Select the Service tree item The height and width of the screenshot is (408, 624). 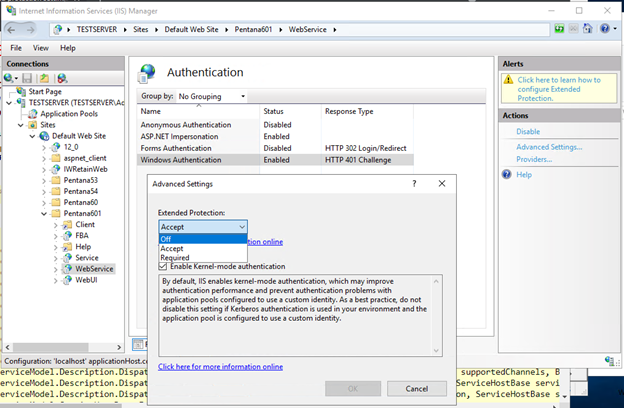87,258
